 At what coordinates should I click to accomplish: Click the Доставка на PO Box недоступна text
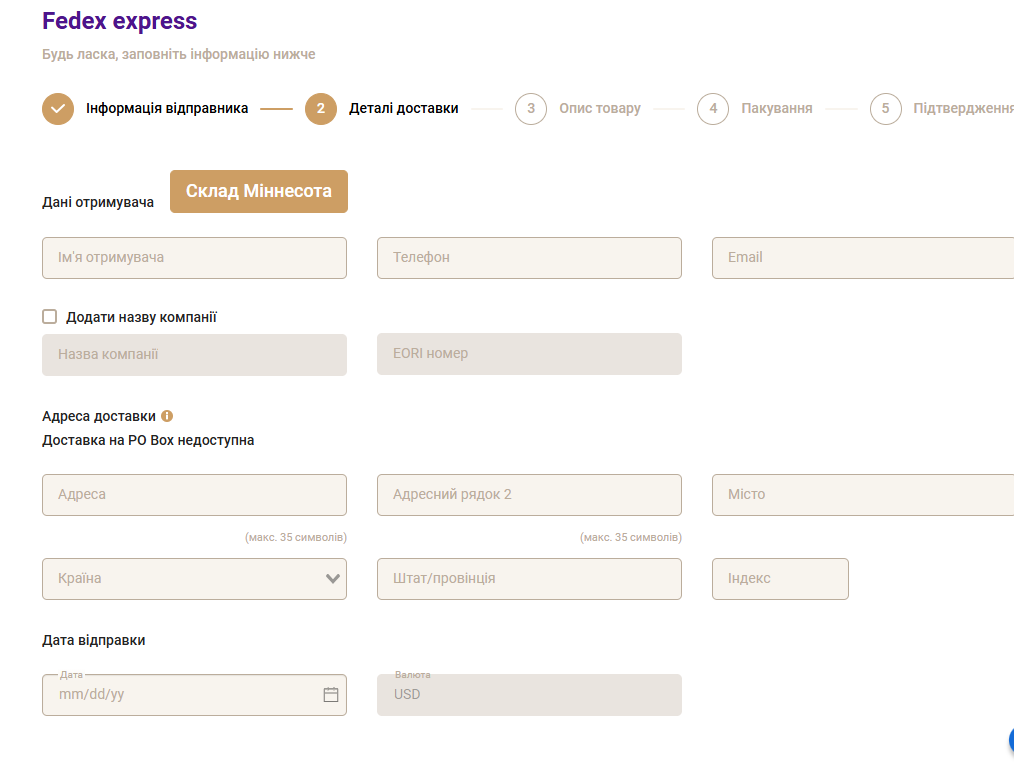pos(148,440)
